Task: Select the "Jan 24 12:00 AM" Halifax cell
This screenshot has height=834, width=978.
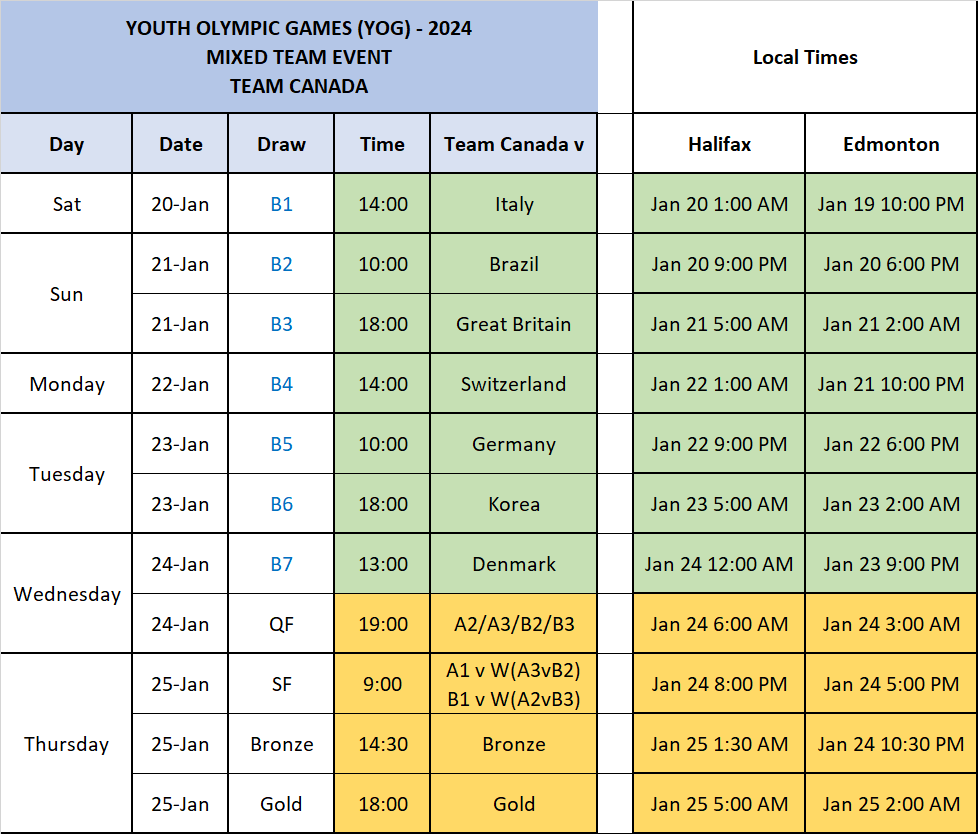Action: 719,564
